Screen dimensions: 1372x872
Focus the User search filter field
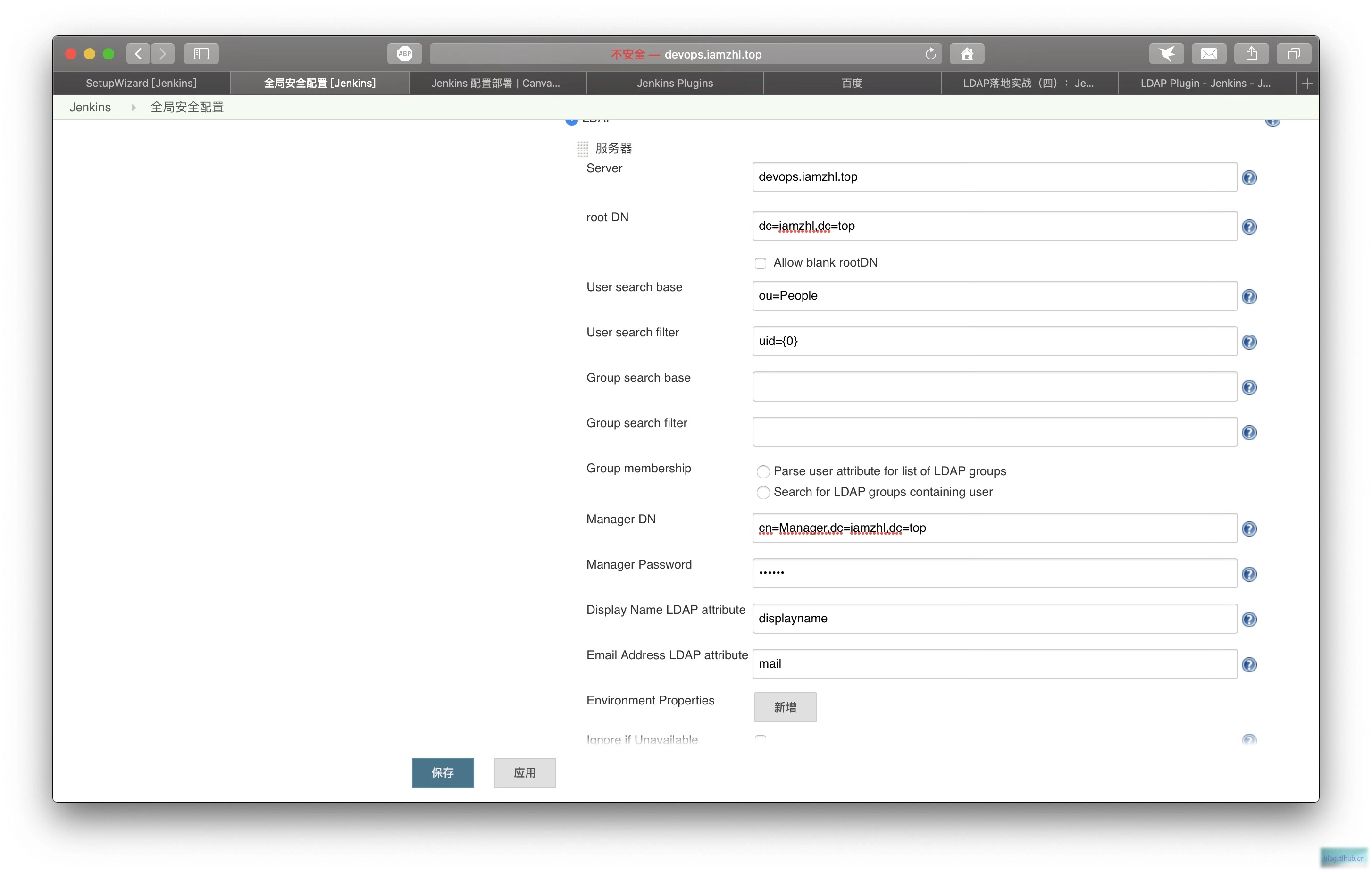994,341
